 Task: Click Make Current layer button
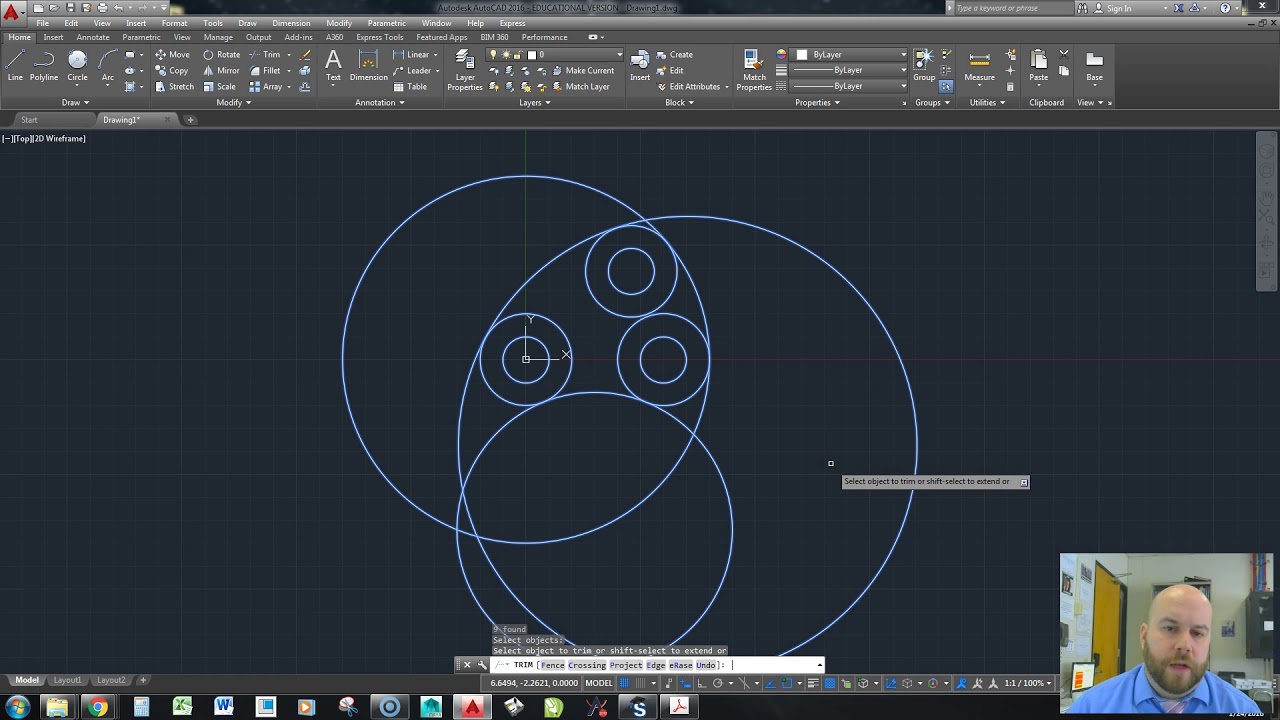pyautogui.click(x=583, y=71)
